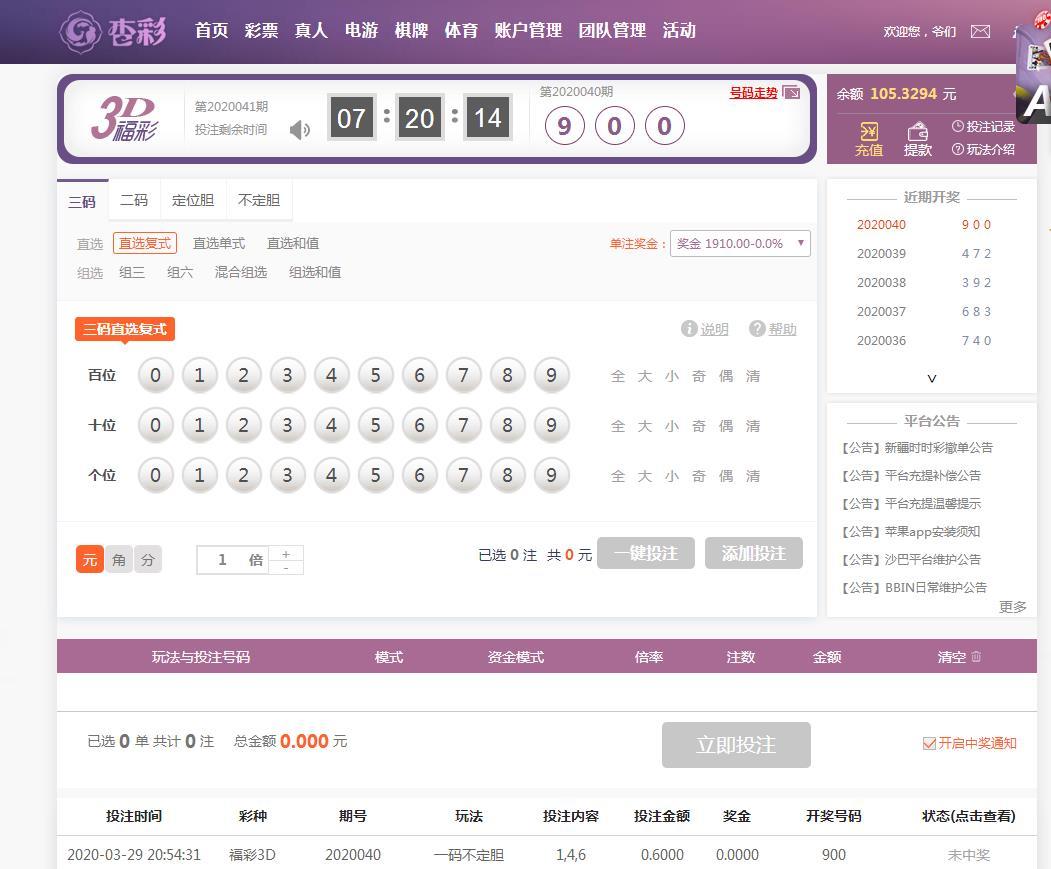Open 团队管理 in the top menu

[x=612, y=31]
